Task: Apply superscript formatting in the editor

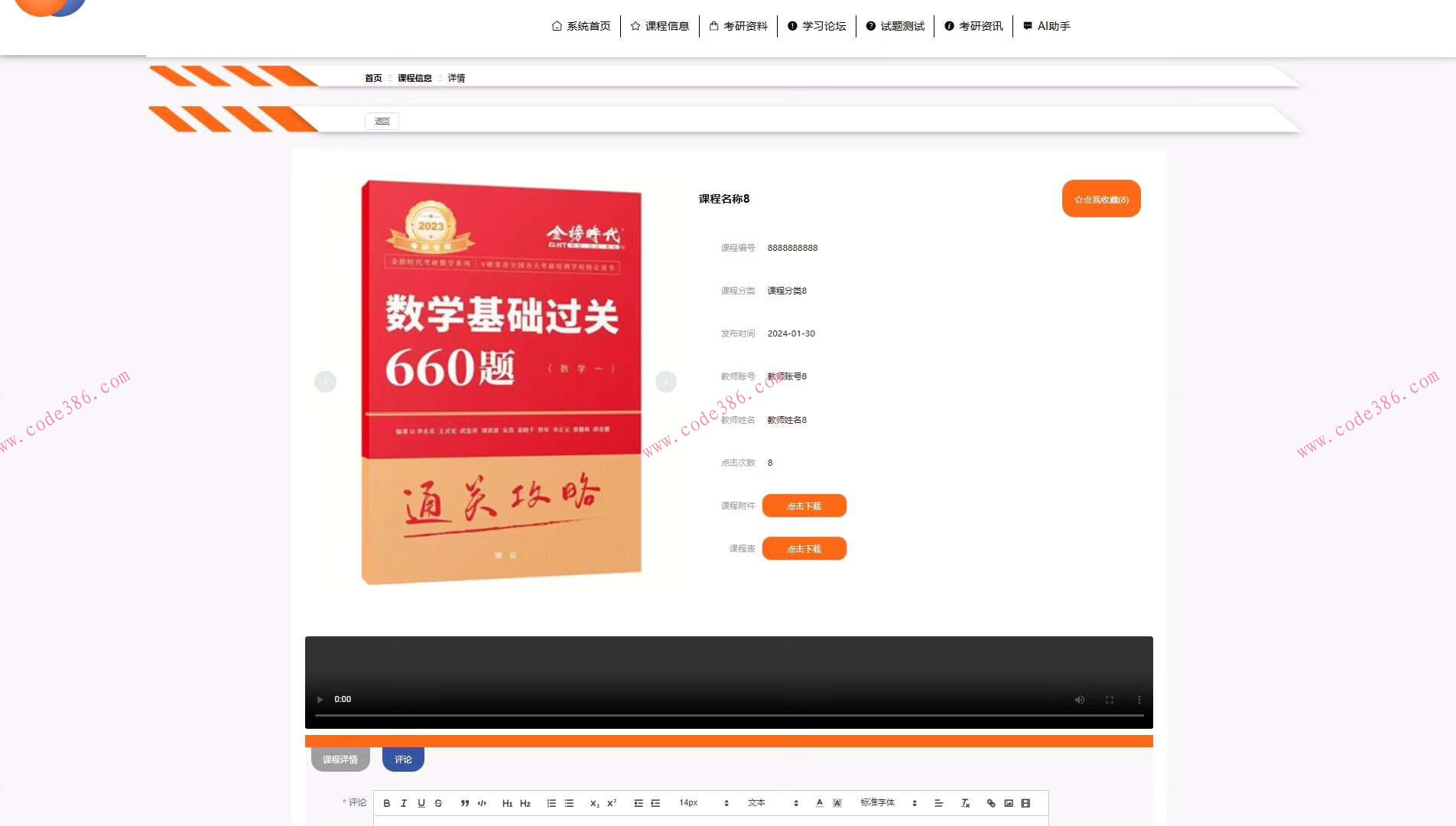Action: pos(612,802)
